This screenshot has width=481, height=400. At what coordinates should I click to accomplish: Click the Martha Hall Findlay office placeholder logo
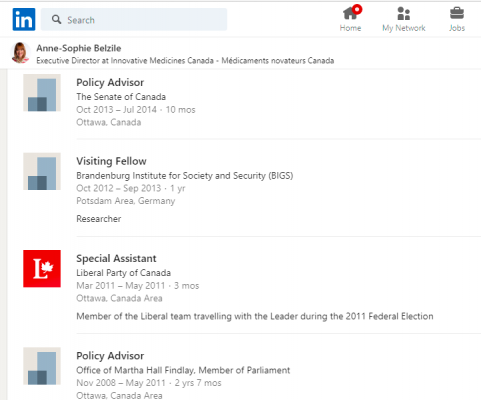click(42, 366)
